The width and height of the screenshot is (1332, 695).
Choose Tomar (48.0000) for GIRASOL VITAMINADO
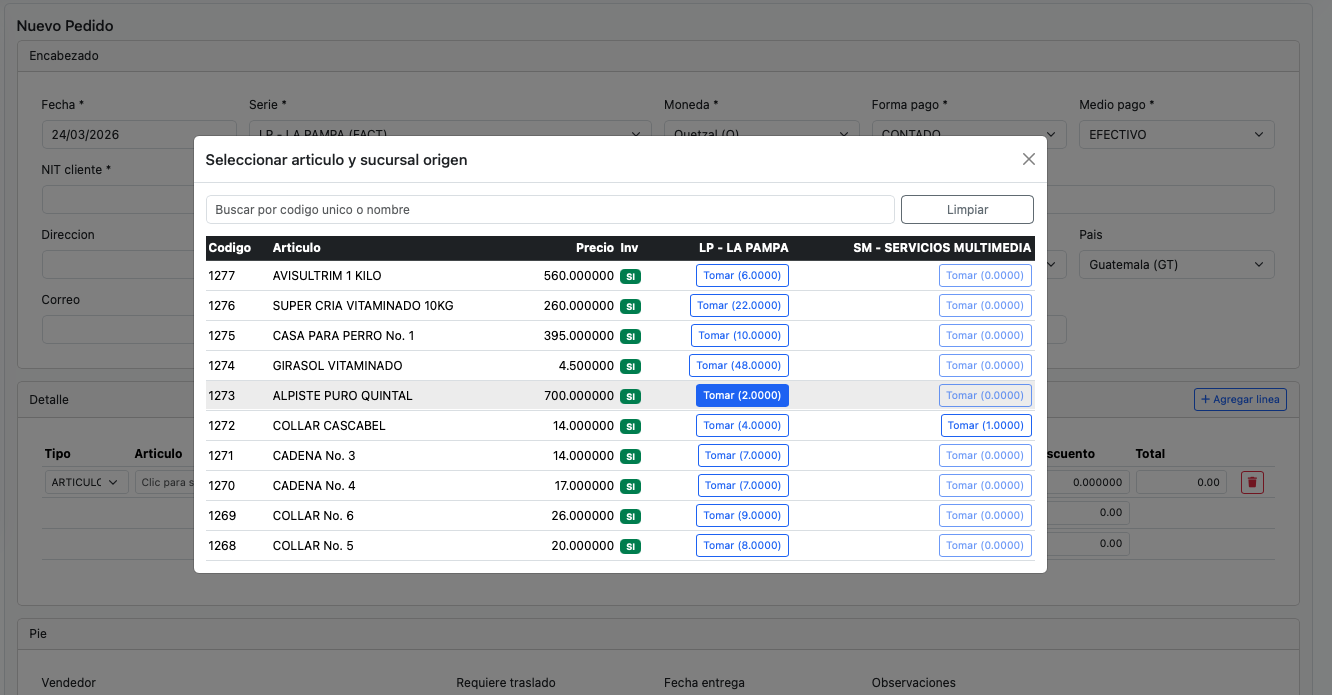pos(739,366)
